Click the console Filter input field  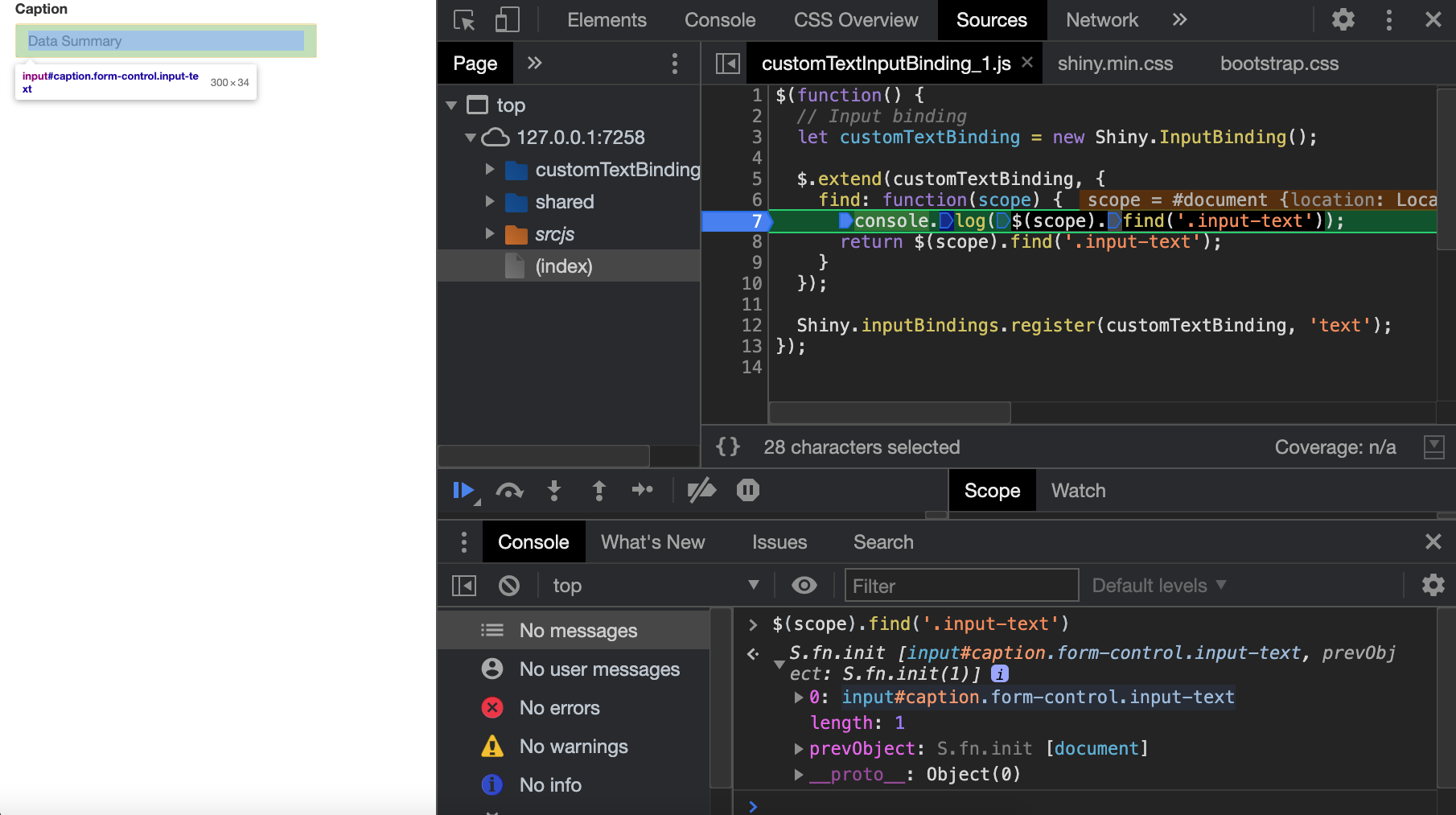click(961, 586)
